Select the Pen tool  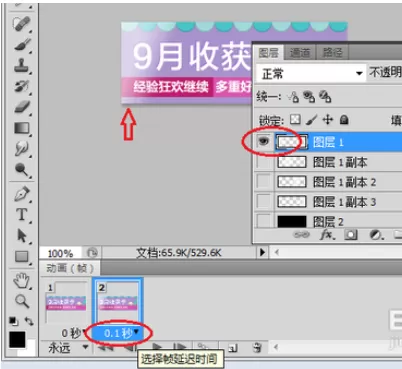click(x=22, y=194)
